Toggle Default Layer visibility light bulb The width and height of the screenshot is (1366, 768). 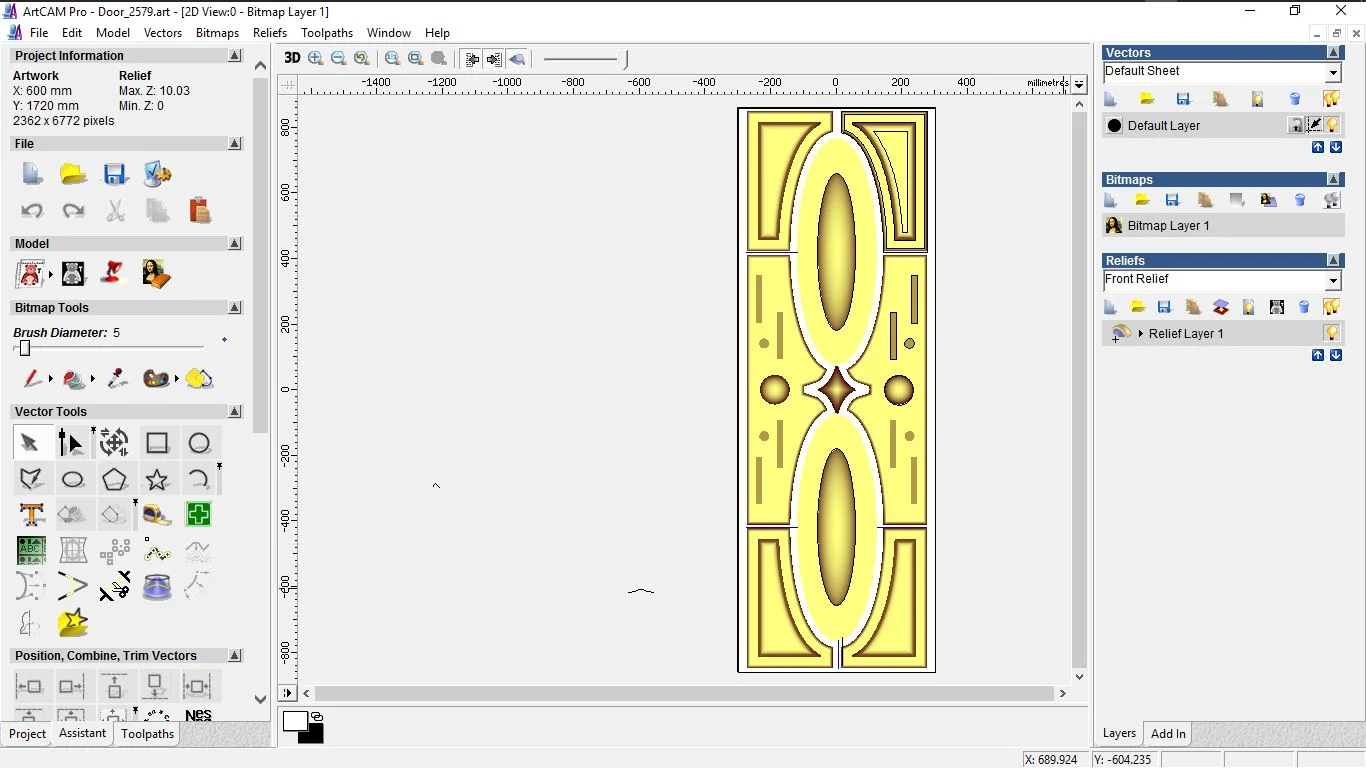(1332, 125)
